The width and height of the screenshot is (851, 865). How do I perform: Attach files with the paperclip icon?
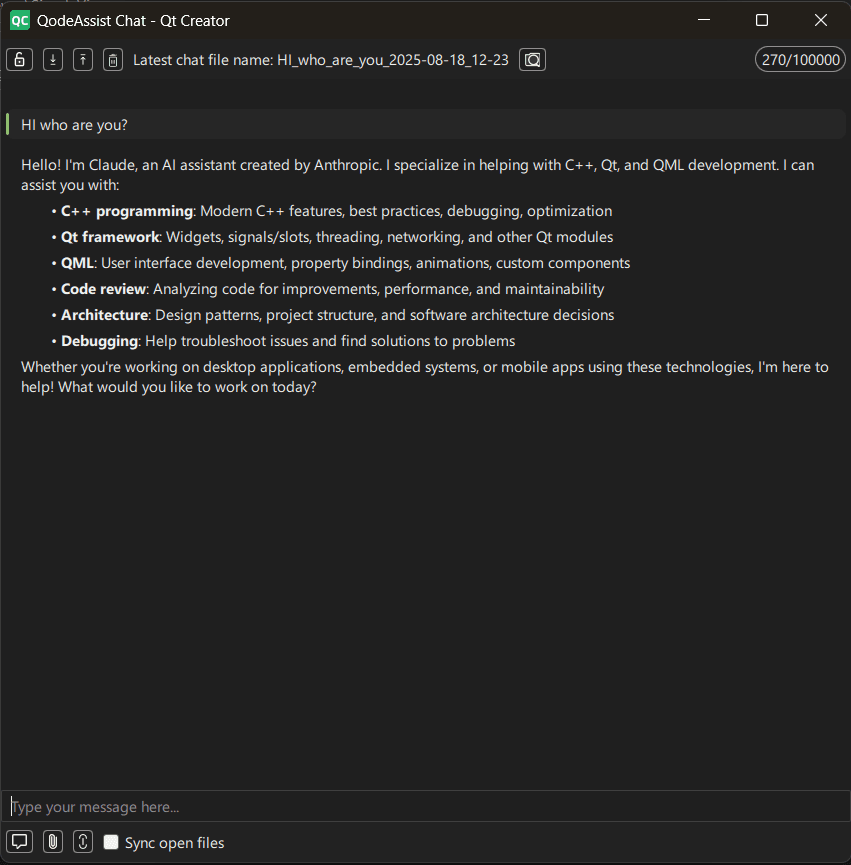click(53, 842)
